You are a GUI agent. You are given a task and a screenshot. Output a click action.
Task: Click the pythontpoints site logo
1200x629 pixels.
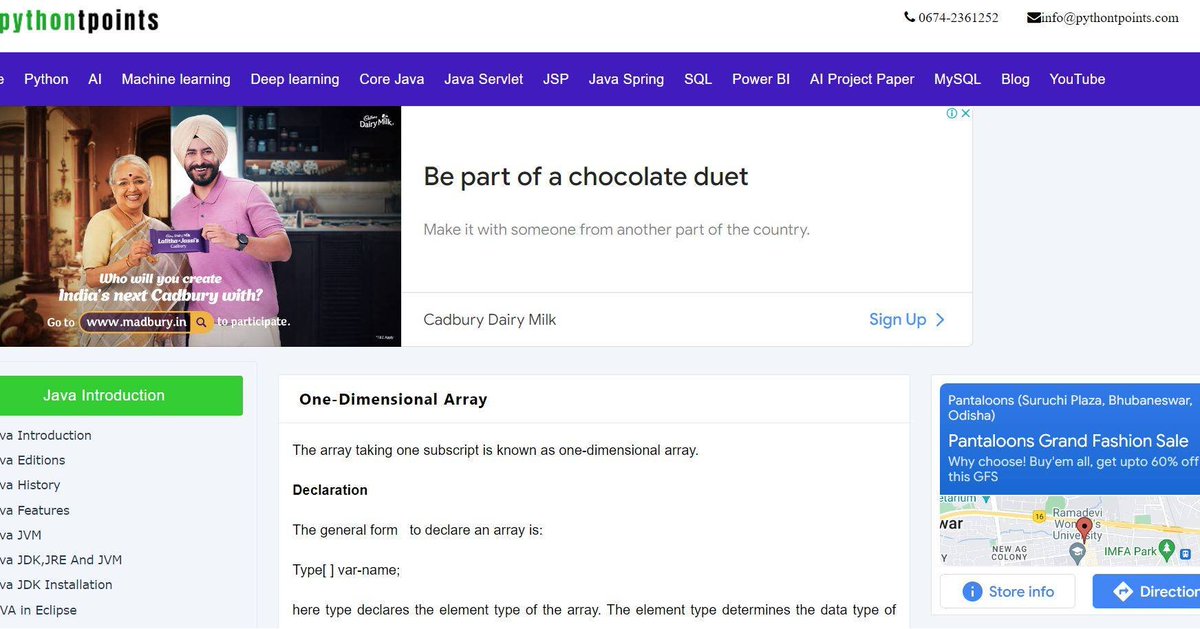pyautogui.click(x=79, y=21)
